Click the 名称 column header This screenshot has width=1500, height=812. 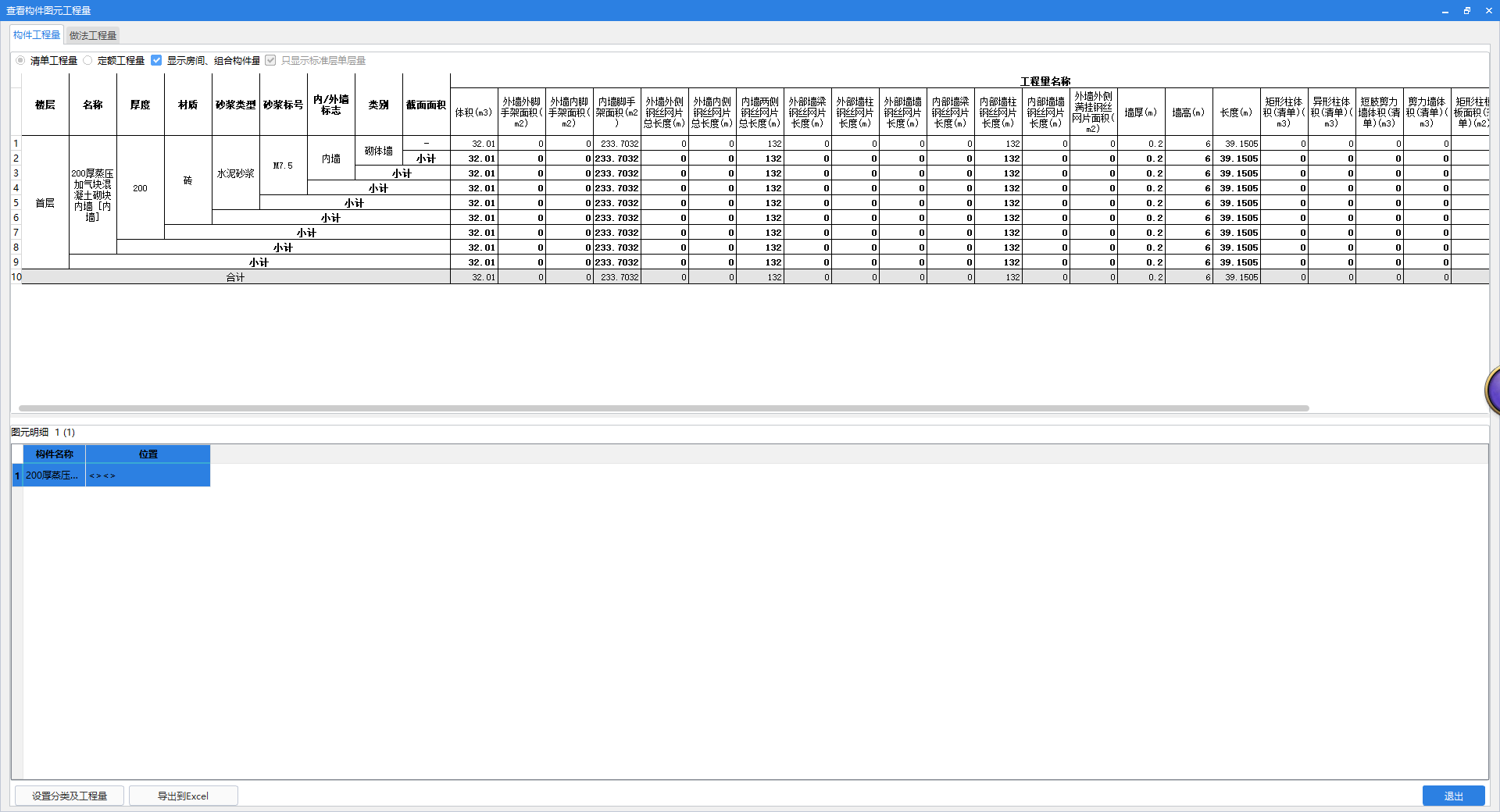pos(93,105)
